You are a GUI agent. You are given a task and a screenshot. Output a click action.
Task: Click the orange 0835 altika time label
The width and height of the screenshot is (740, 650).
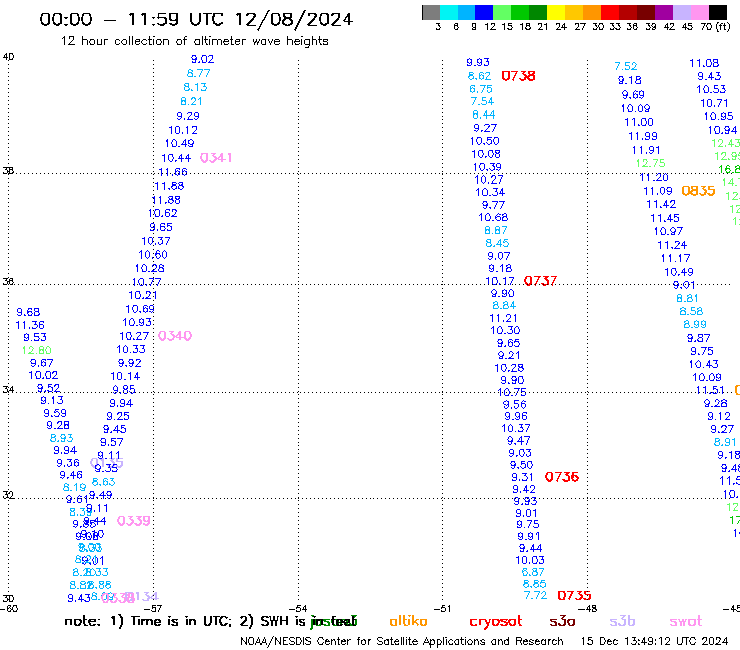tap(698, 191)
